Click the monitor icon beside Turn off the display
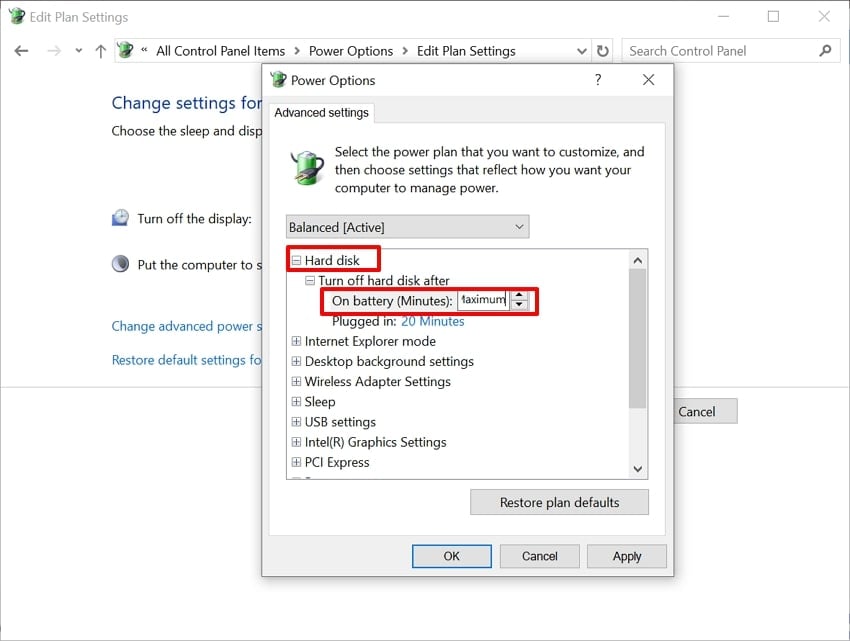 tap(118, 218)
